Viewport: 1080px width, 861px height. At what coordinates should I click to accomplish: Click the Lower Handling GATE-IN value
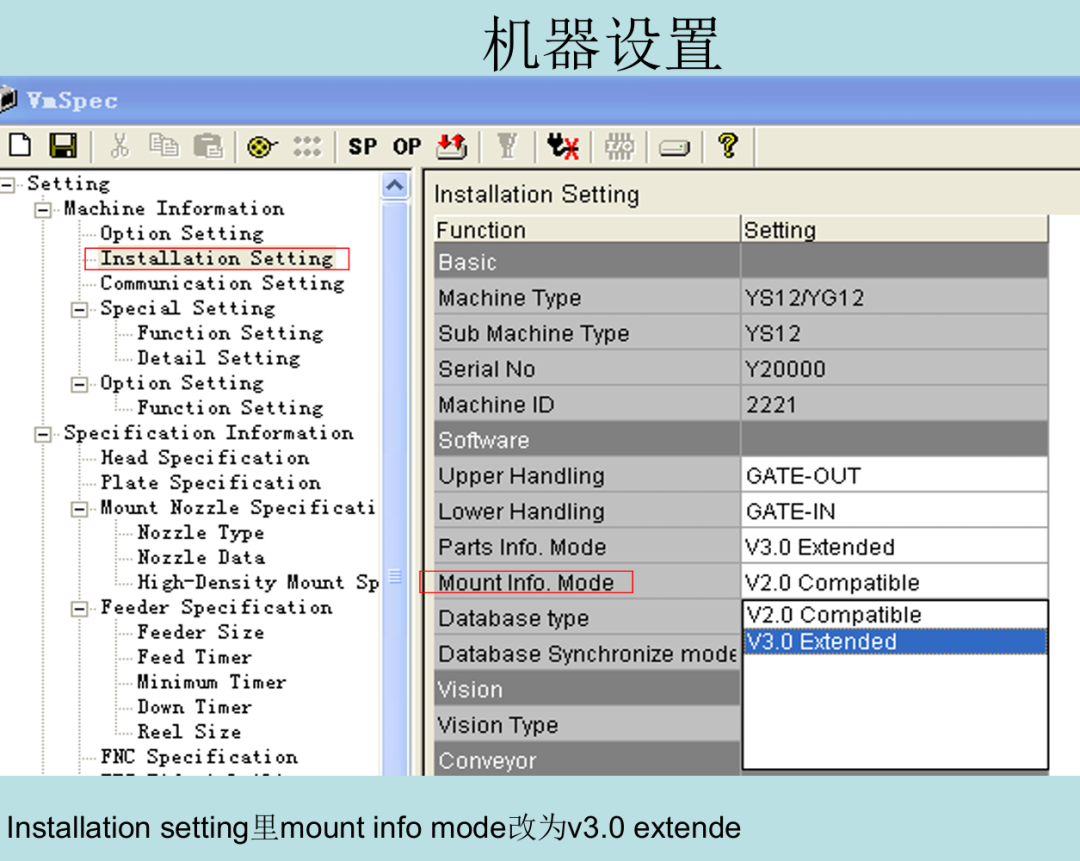click(894, 512)
